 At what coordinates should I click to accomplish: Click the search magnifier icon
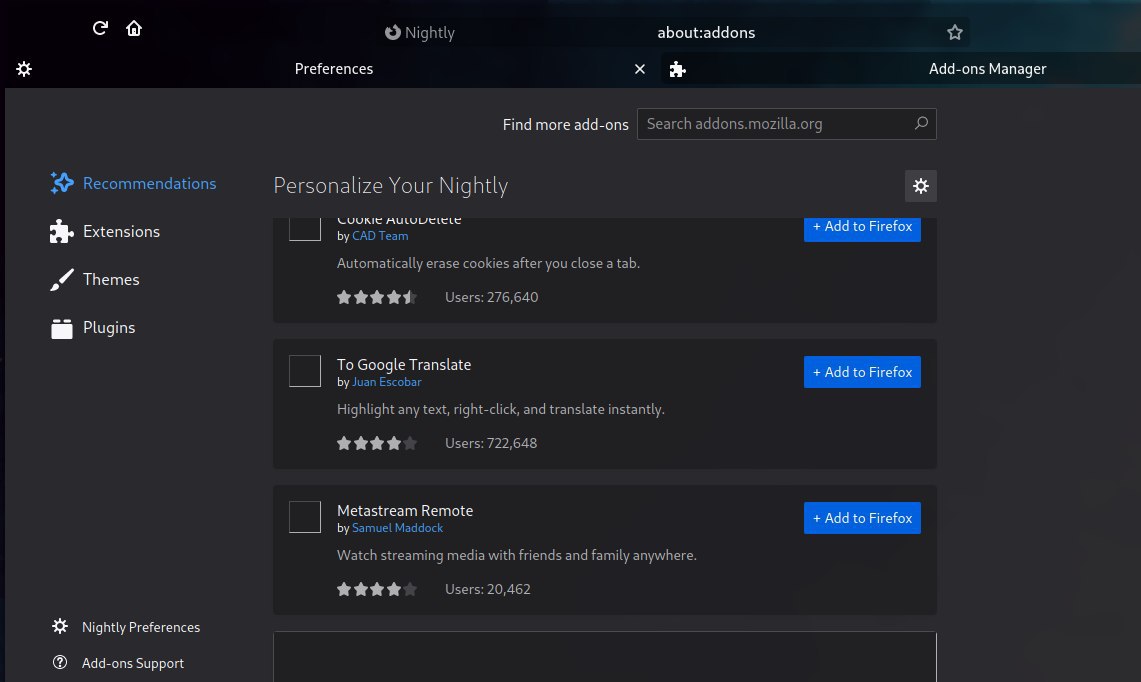[x=921, y=123]
